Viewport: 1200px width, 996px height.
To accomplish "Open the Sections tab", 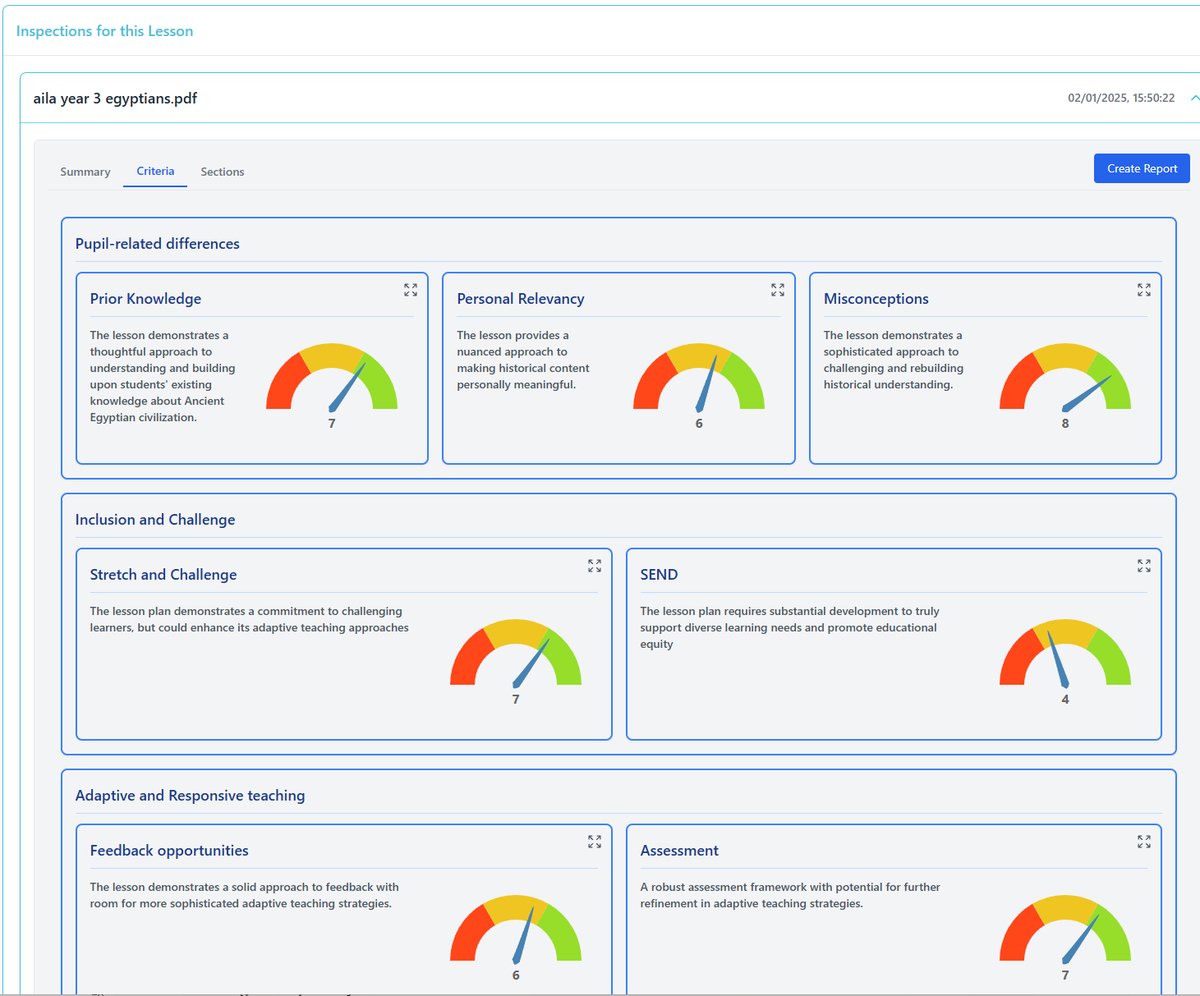I will click(x=222, y=172).
